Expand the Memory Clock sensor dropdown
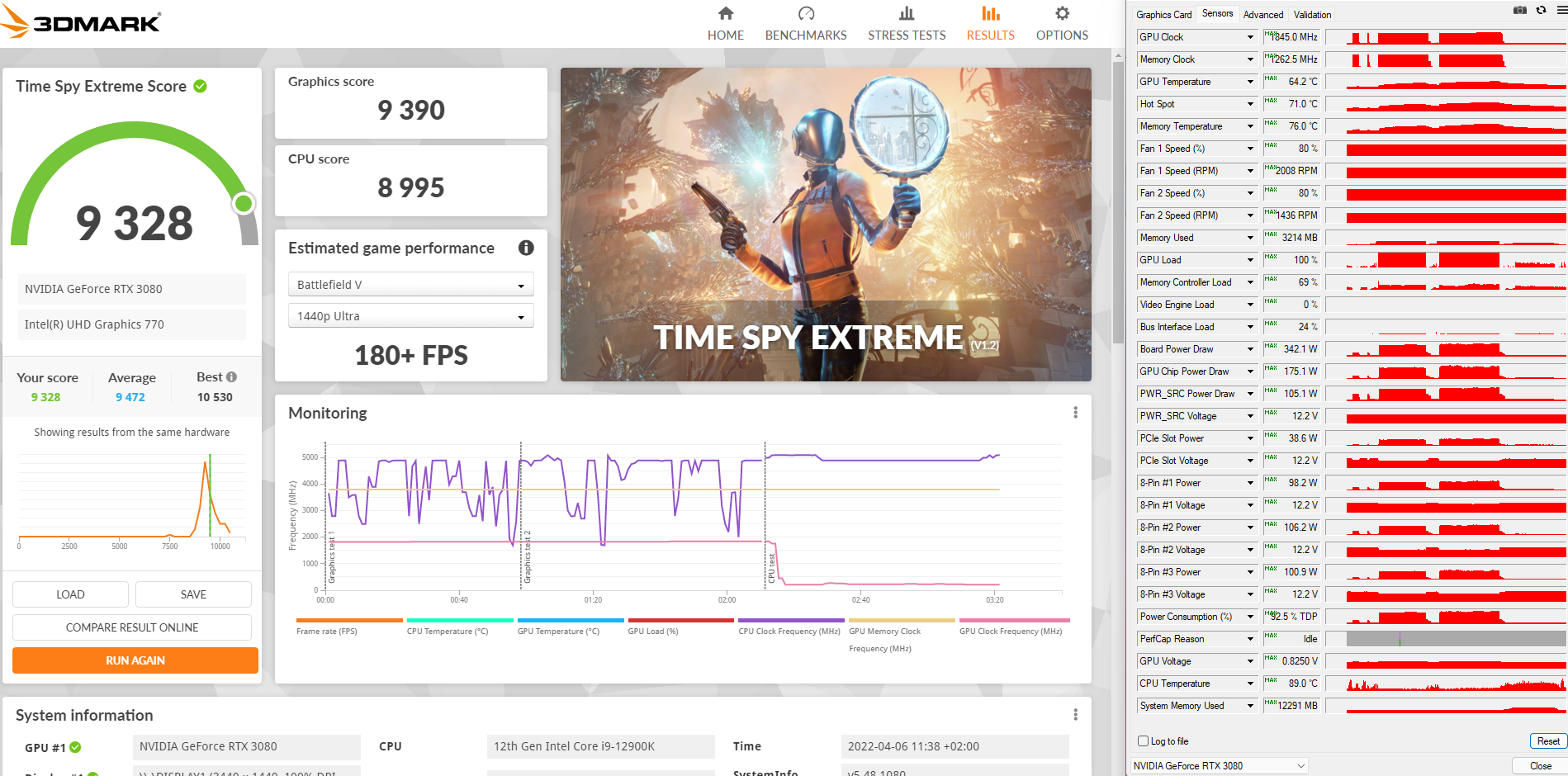Screen dimensions: 1568x776 click(1250, 59)
